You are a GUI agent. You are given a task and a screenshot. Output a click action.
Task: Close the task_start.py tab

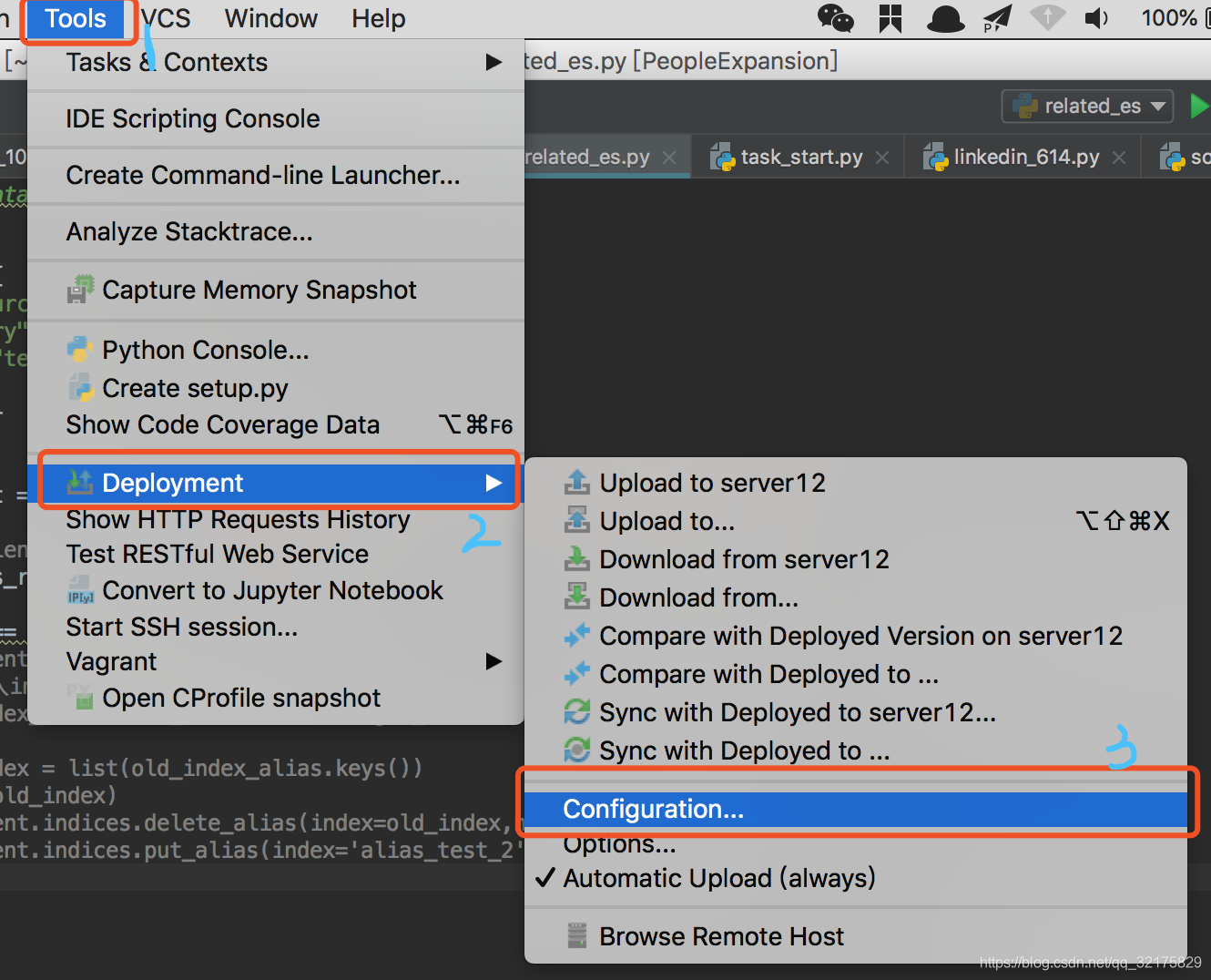[x=882, y=158]
